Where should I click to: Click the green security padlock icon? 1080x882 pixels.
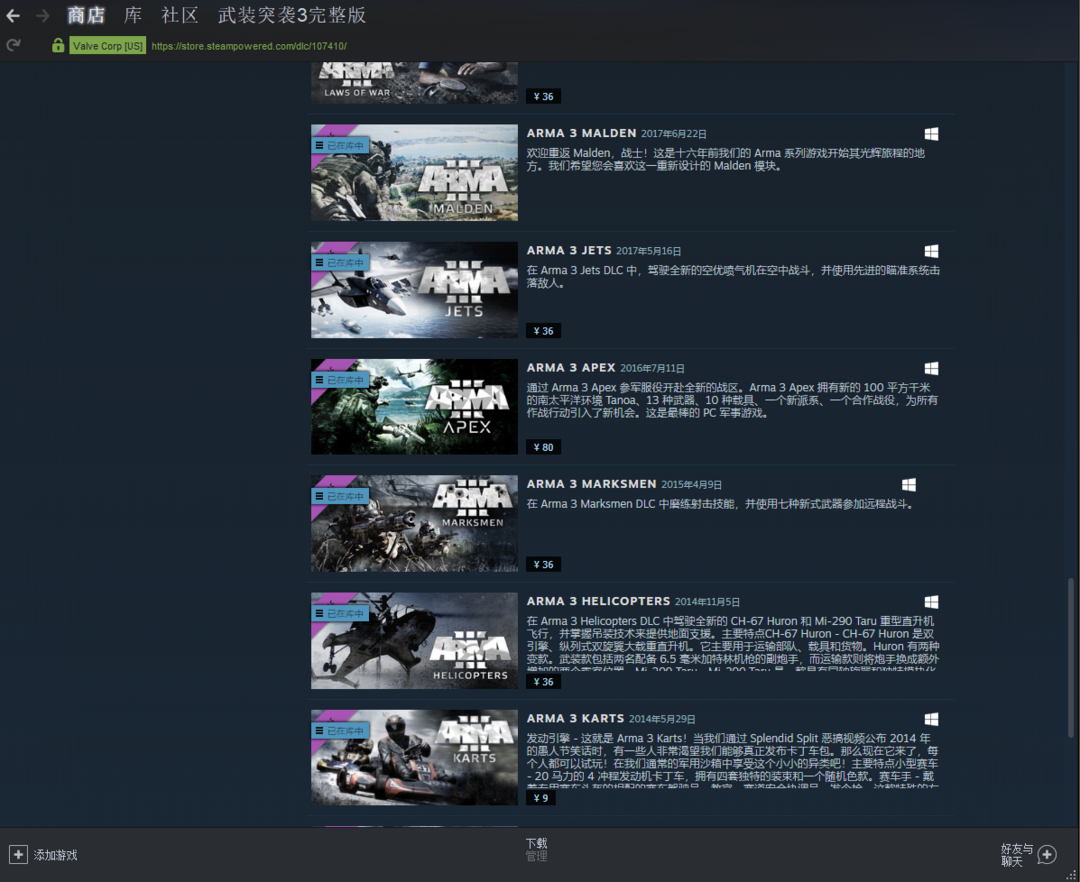click(58, 46)
